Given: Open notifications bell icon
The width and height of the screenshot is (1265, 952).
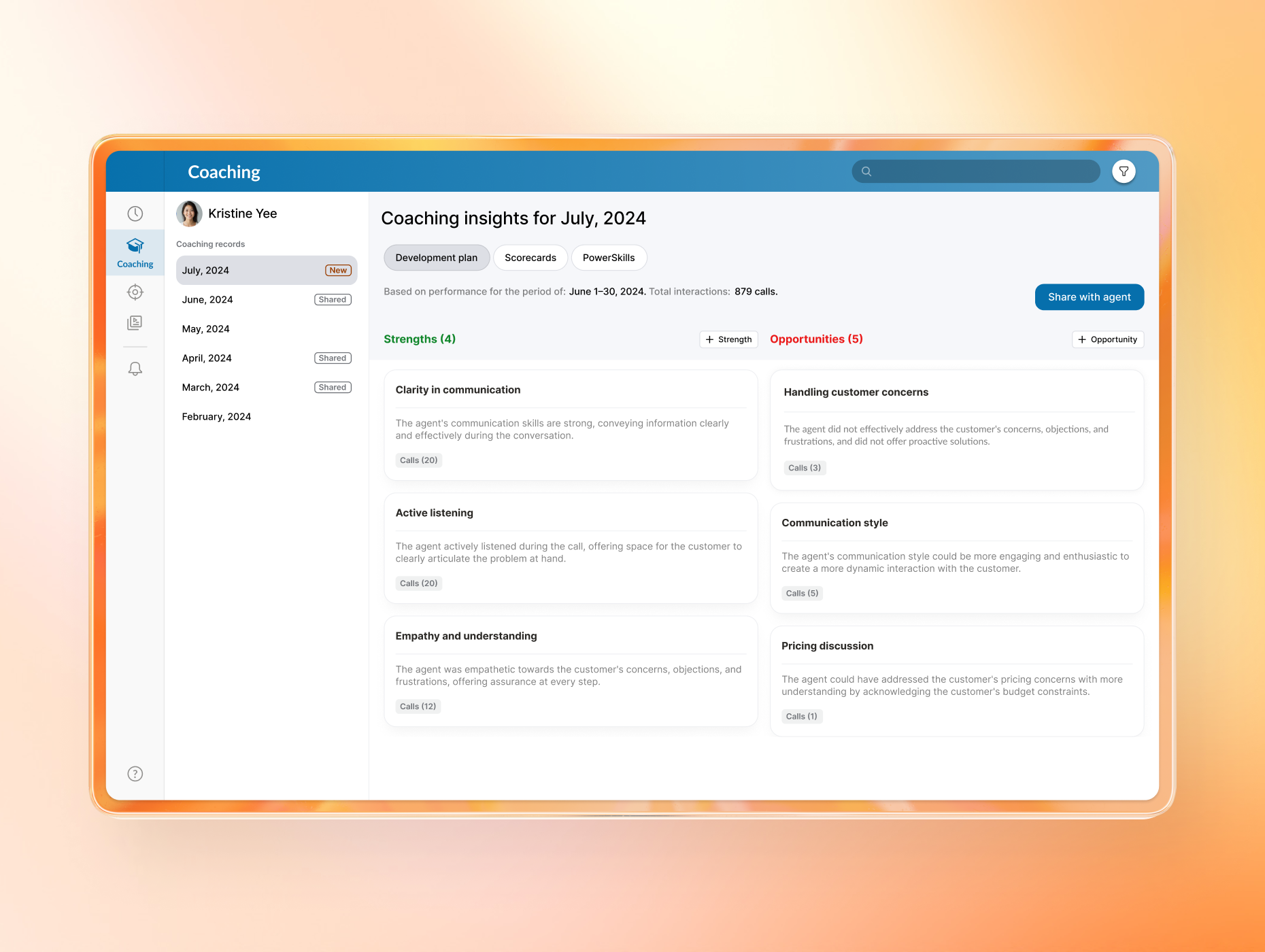Looking at the screenshot, I should [x=135, y=369].
